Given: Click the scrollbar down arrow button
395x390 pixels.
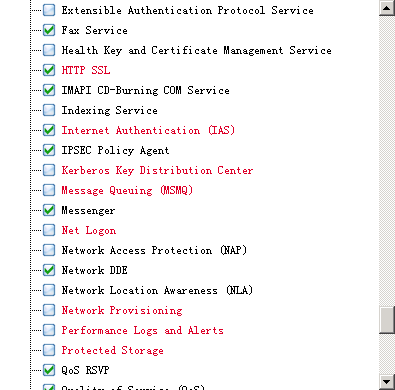Looking at the screenshot, I should click(x=387, y=382).
